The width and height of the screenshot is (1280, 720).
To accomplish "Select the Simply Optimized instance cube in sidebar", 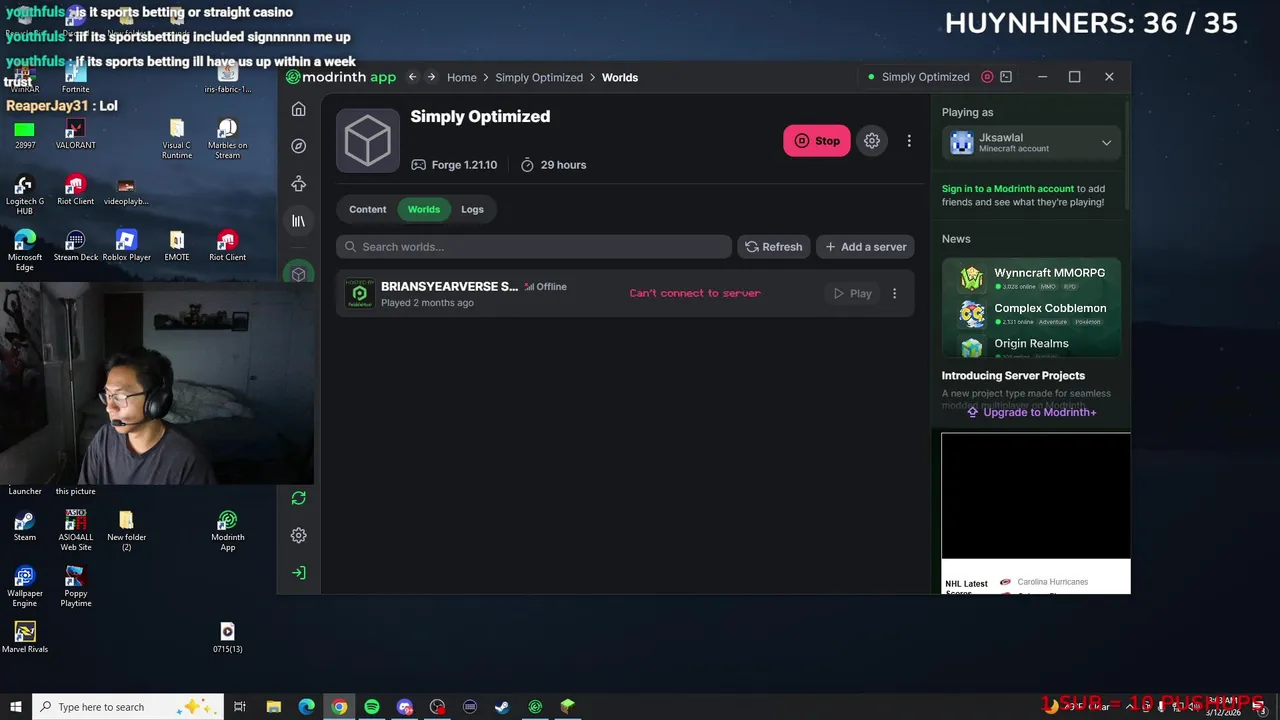I will pyautogui.click(x=298, y=274).
